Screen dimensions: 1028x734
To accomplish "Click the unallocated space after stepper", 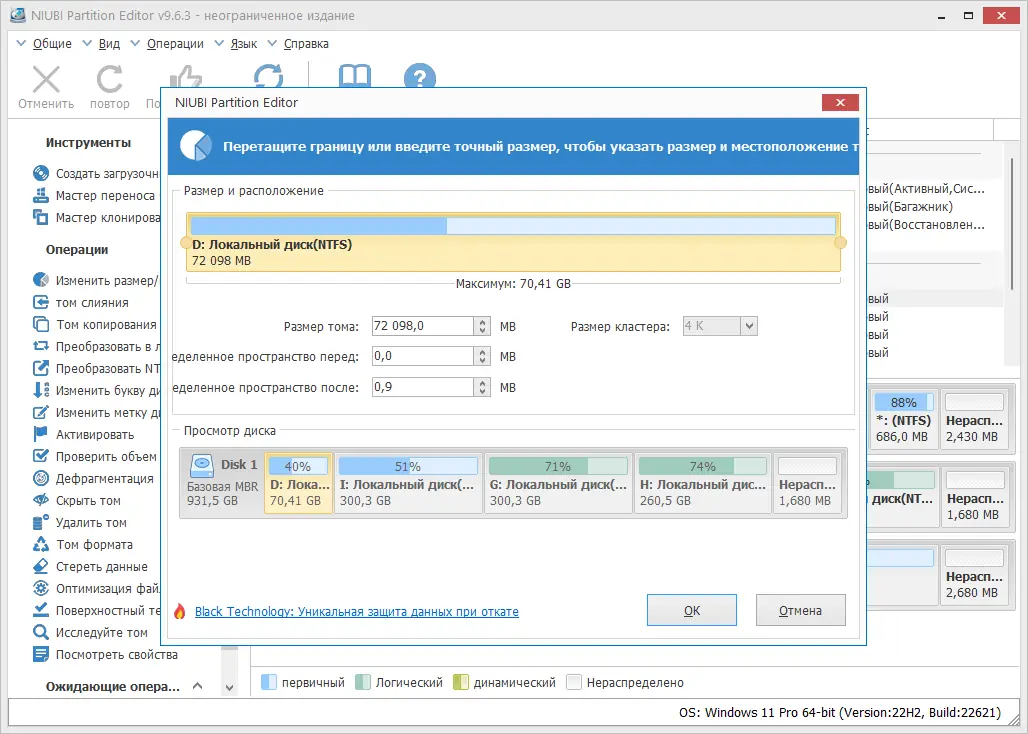I will pyautogui.click(x=483, y=387).
